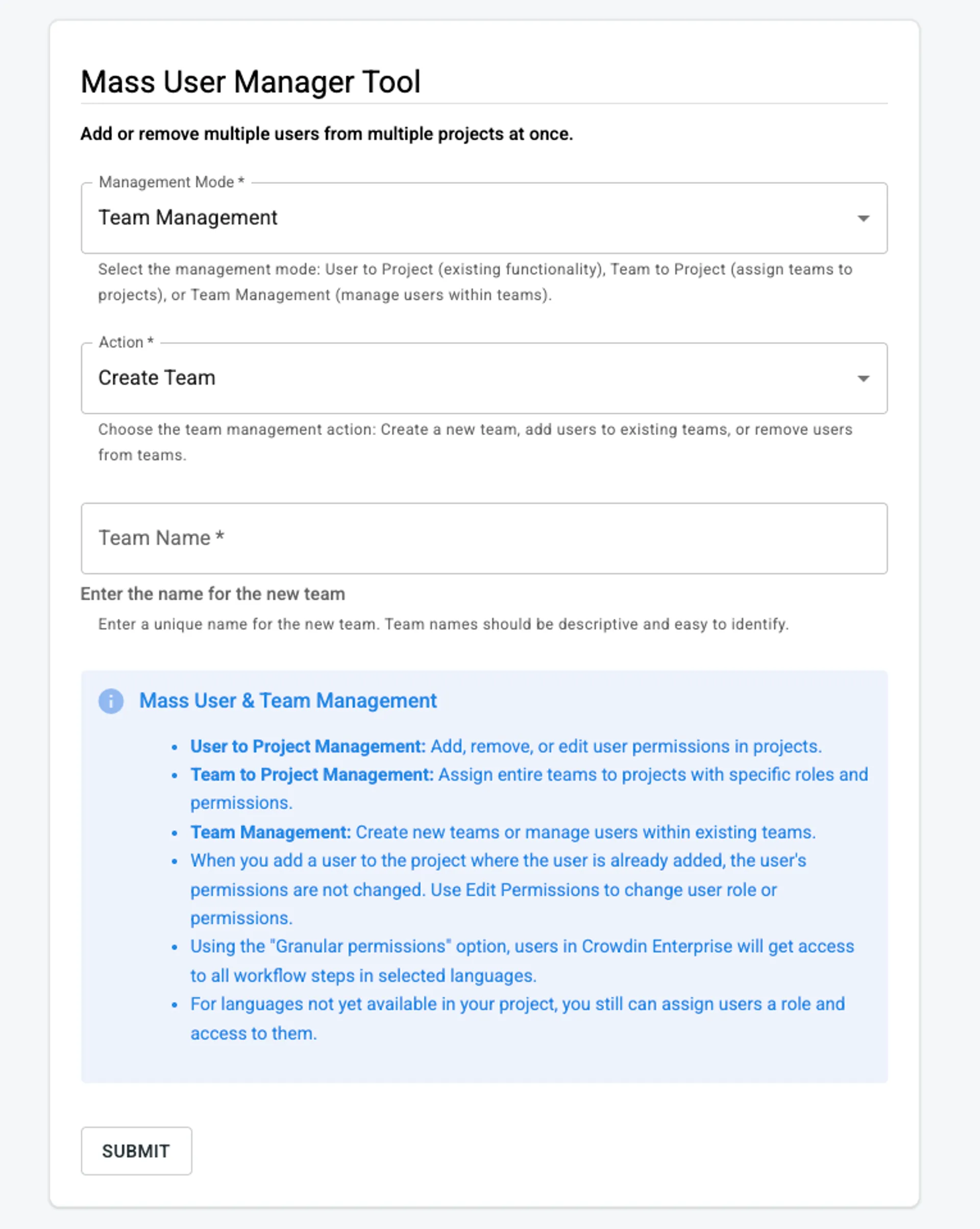Expand the Action dropdown arrow
The height and width of the screenshot is (1229, 980).
pos(863,378)
